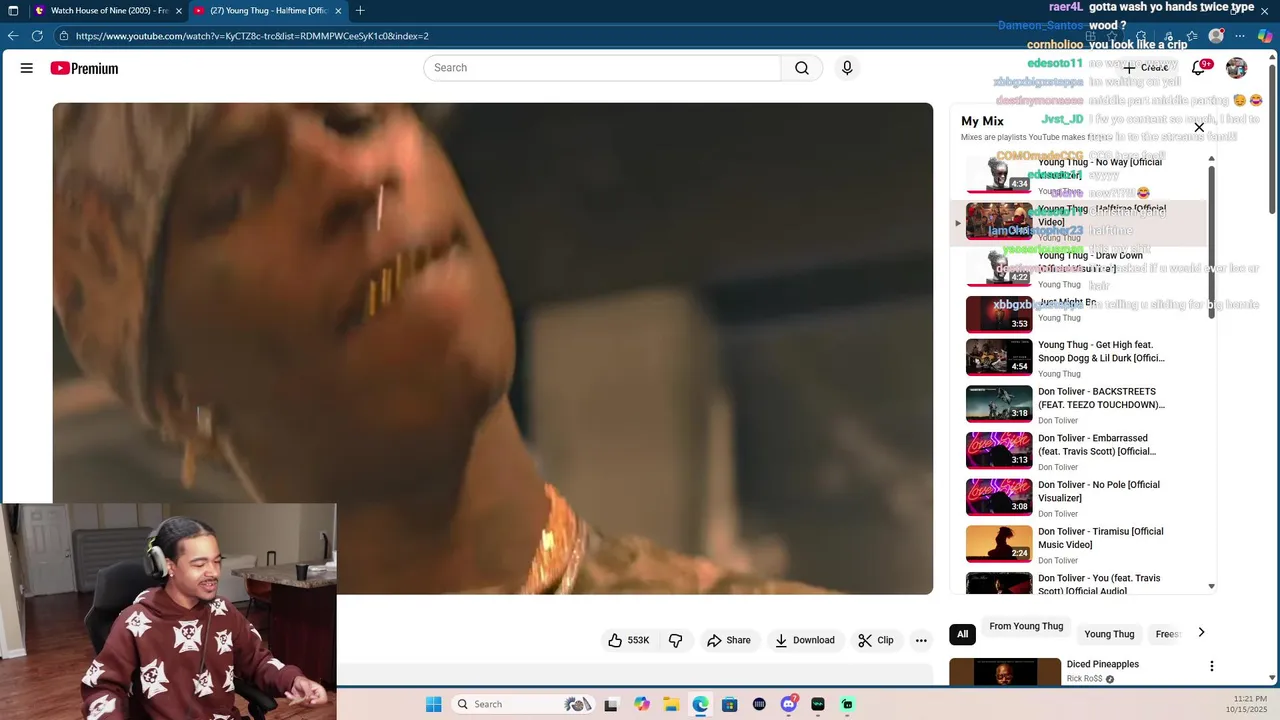The width and height of the screenshot is (1280, 720).
Task: Open Edge settings and more menu
Action: click(1240, 36)
